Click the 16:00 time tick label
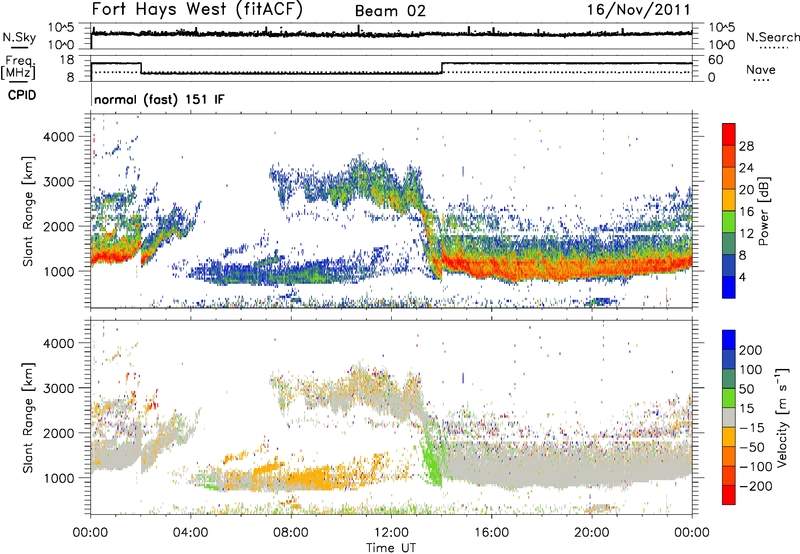This screenshot has width=800, height=554. point(491,533)
